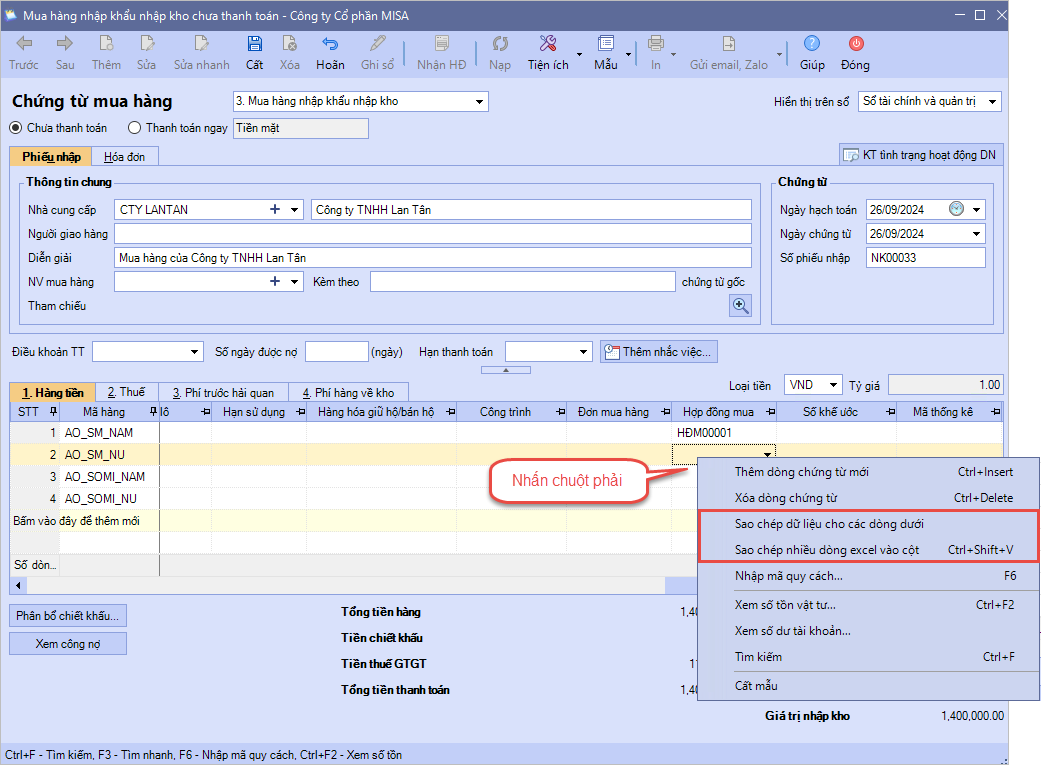Switch to the Hóa đơn tab
This screenshot has height=765, width=1047.
point(124,156)
